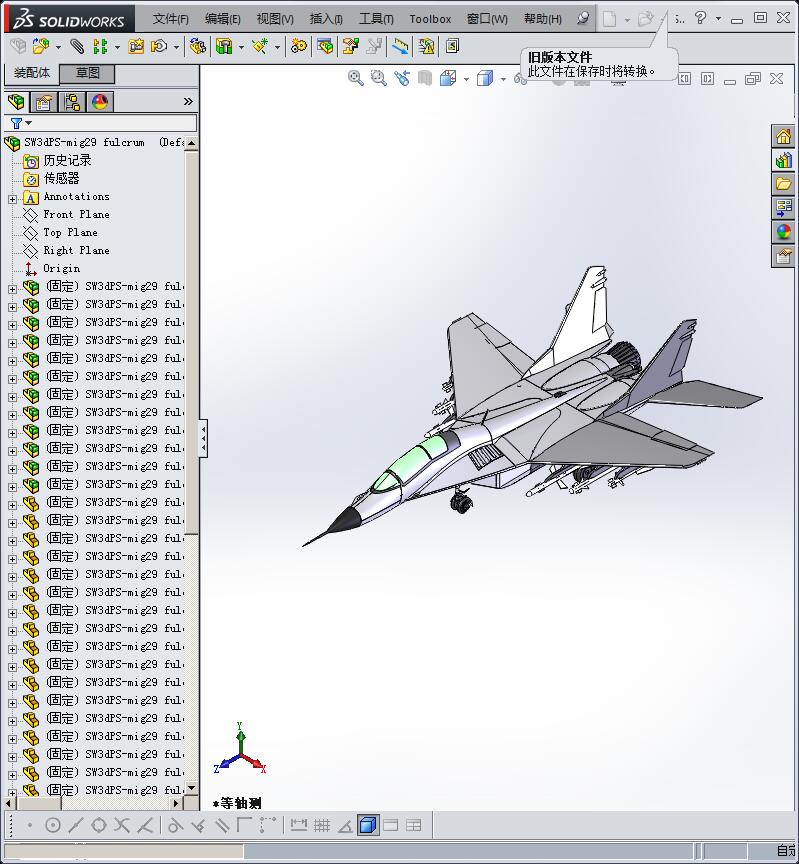
Task: Open SolidWorks Resources home icon in task pane
Action: coord(784,136)
